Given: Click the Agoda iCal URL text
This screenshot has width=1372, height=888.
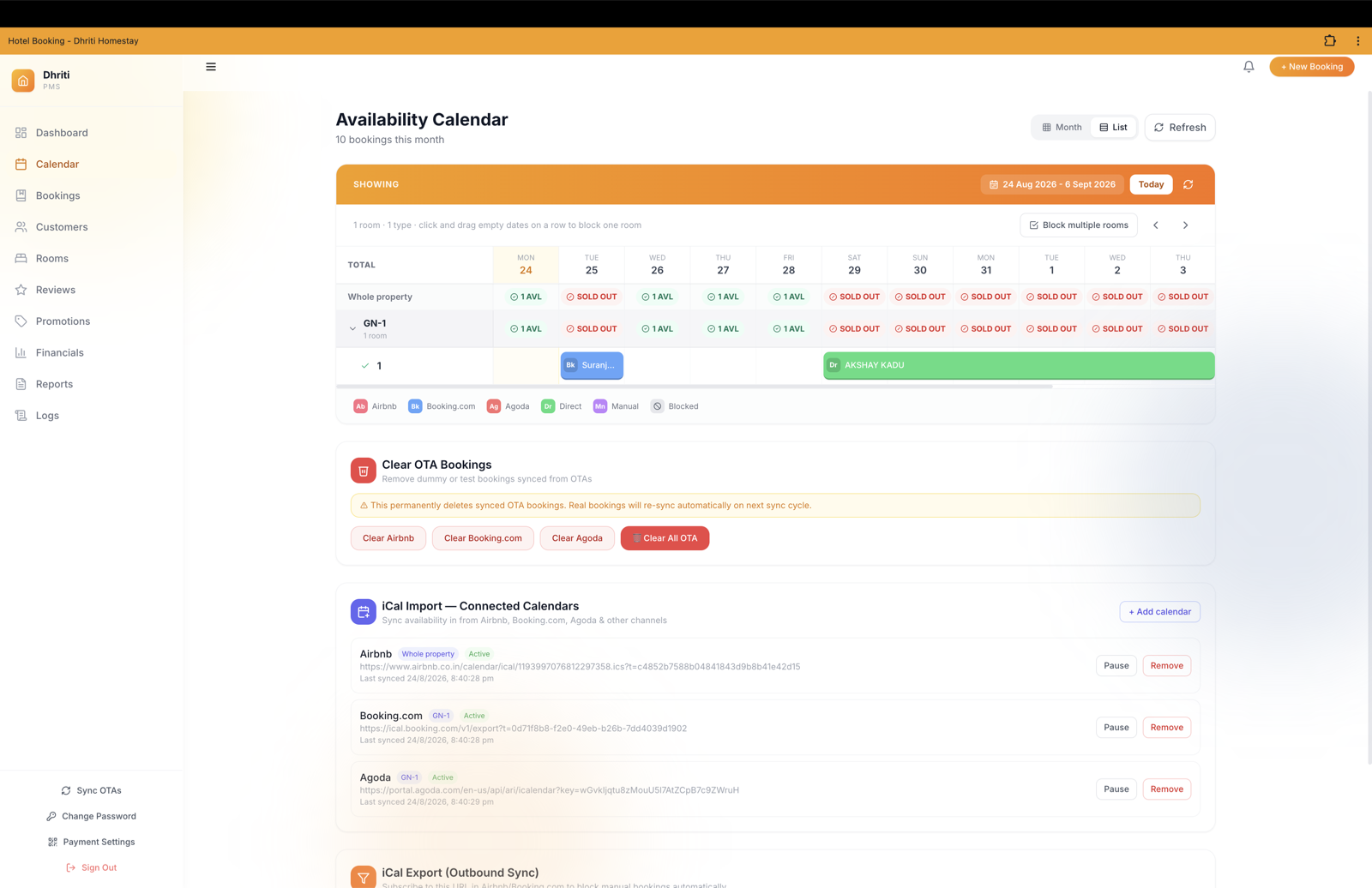Looking at the screenshot, I should (x=549, y=790).
